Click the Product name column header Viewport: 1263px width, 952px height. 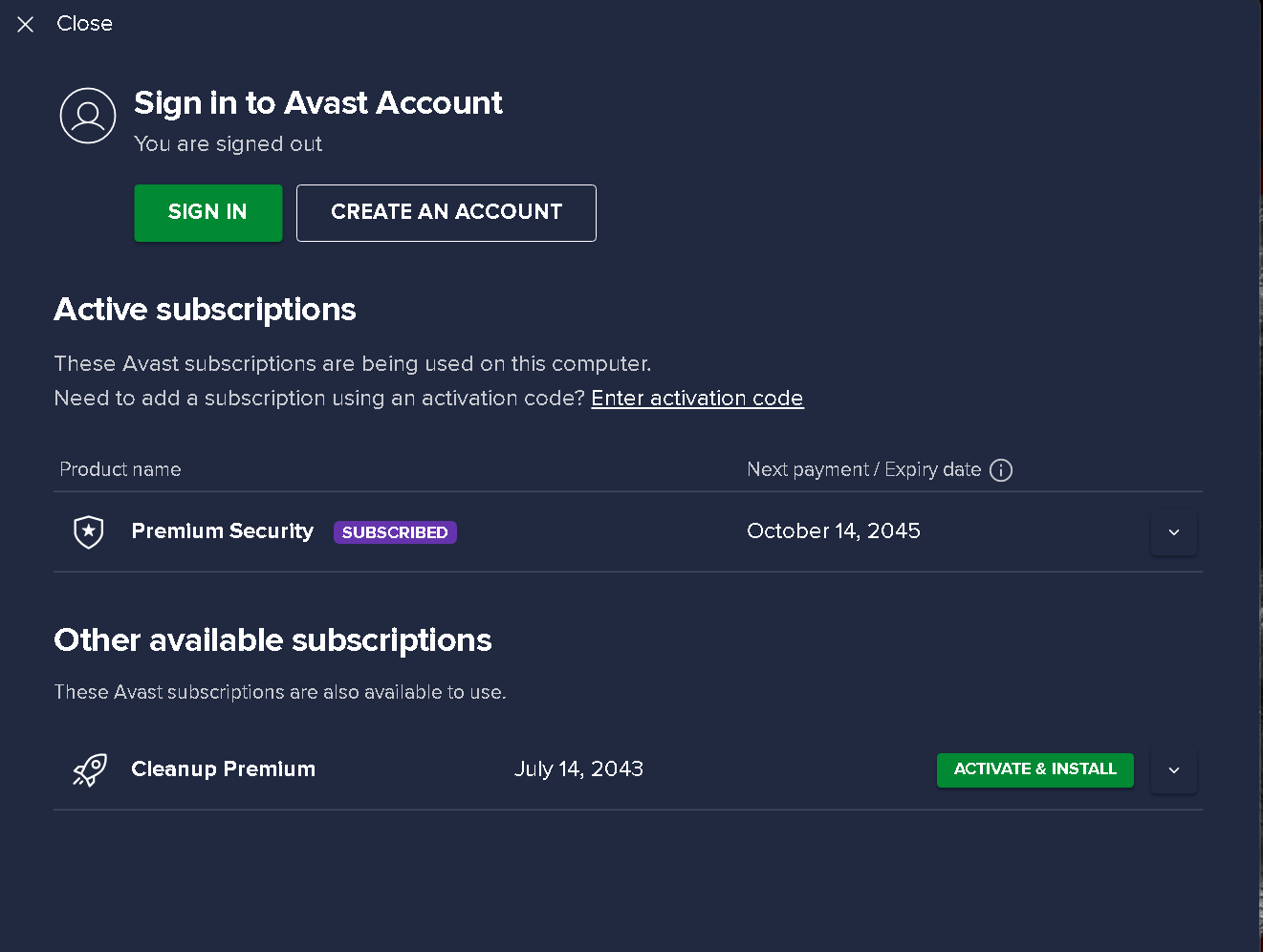point(120,469)
